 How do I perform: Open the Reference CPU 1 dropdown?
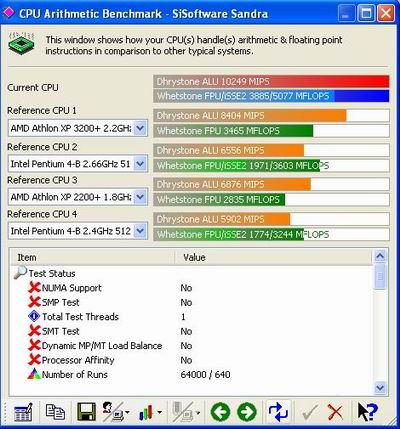click(140, 128)
